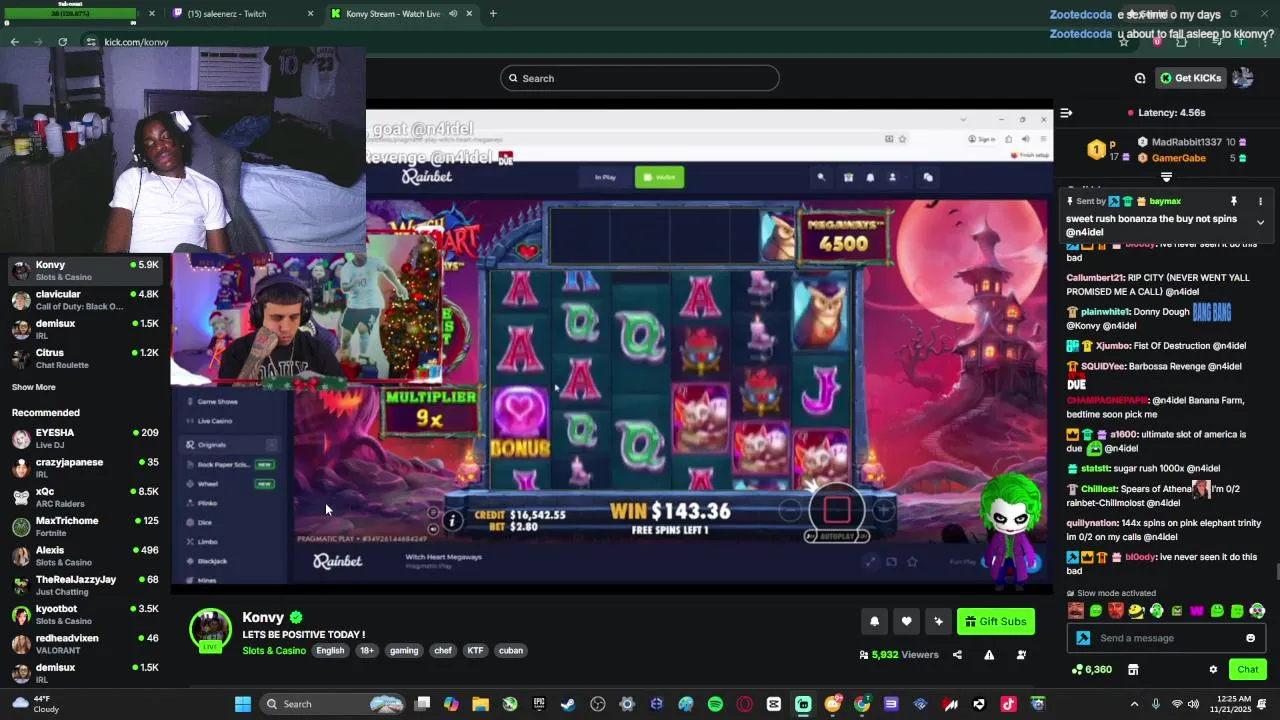Image resolution: width=1280 pixels, height=720 pixels.
Task: Report stream using warning triangle icon
Action: 989,655
